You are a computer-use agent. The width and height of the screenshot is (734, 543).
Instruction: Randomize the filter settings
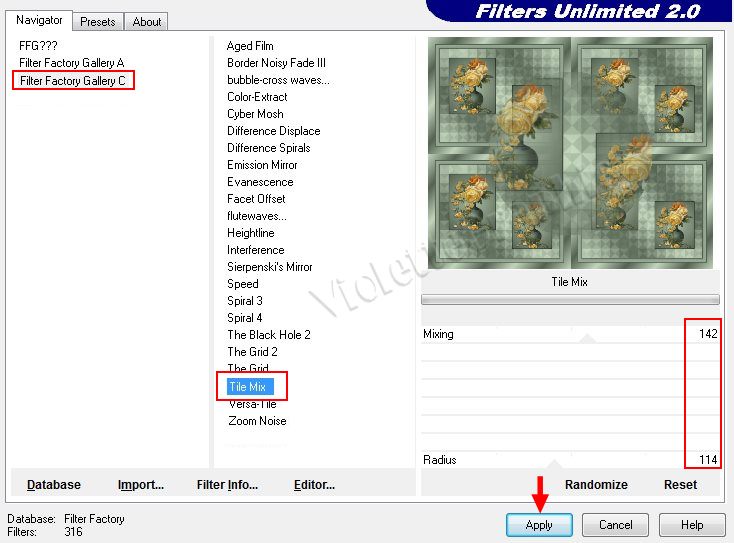pos(596,485)
